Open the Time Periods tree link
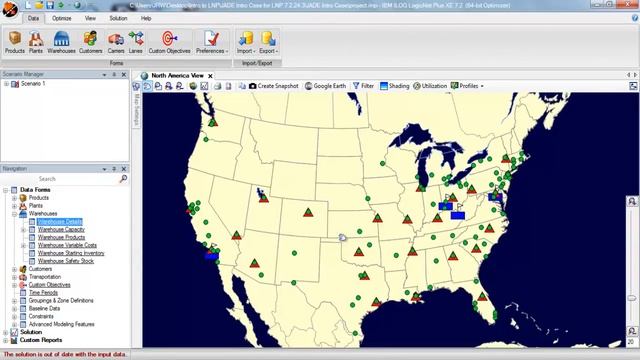The height and width of the screenshot is (360, 640). click(43, 293)
